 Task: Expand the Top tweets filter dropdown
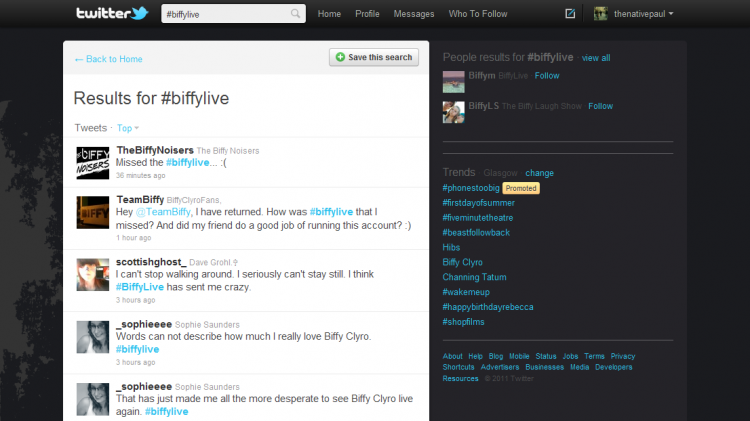pos(128,128)
